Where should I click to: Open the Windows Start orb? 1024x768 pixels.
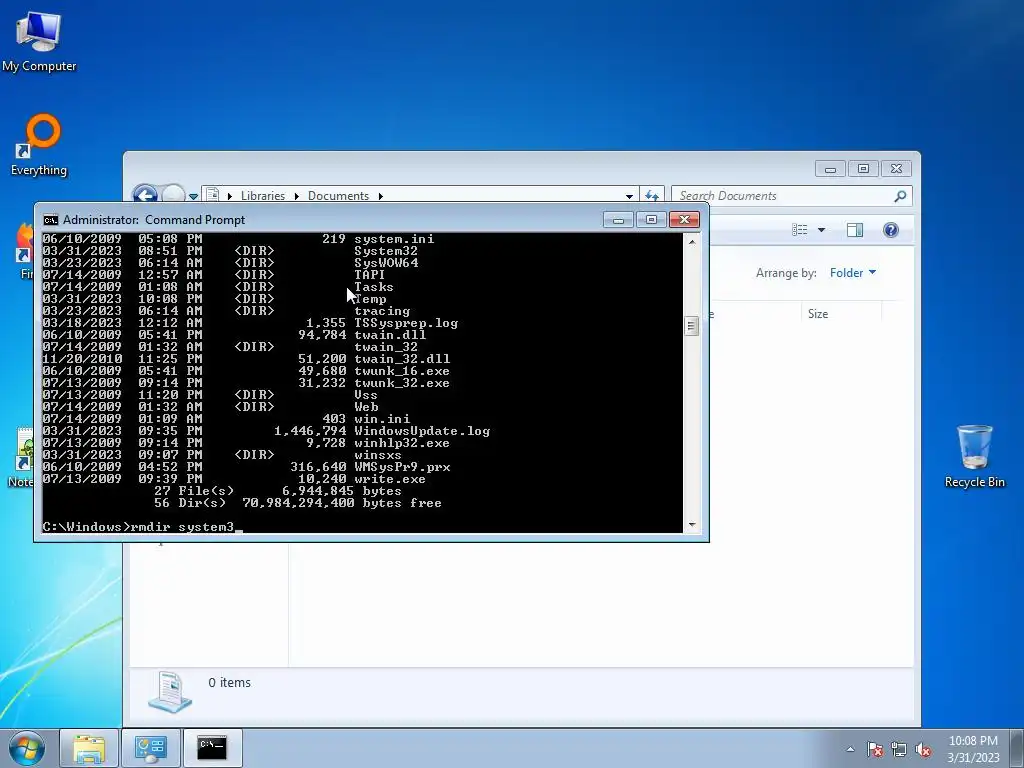click(x=27, y=748)
